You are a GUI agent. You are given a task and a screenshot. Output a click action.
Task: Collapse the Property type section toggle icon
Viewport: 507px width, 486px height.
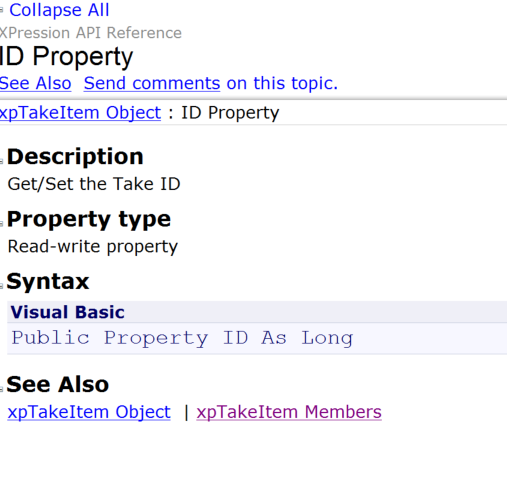point(1,224)
